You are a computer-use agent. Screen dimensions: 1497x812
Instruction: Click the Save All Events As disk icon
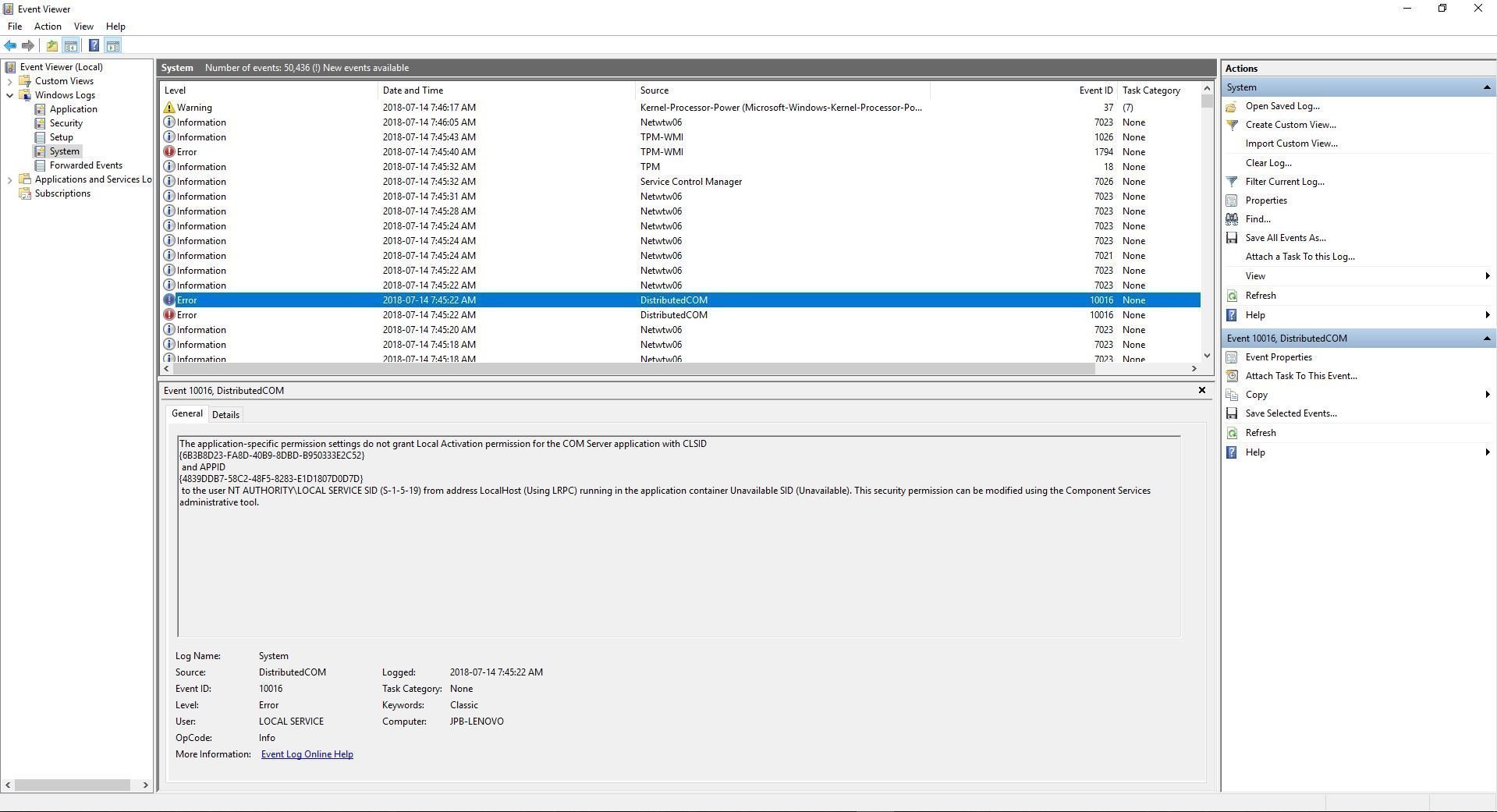coord(1233,238)
